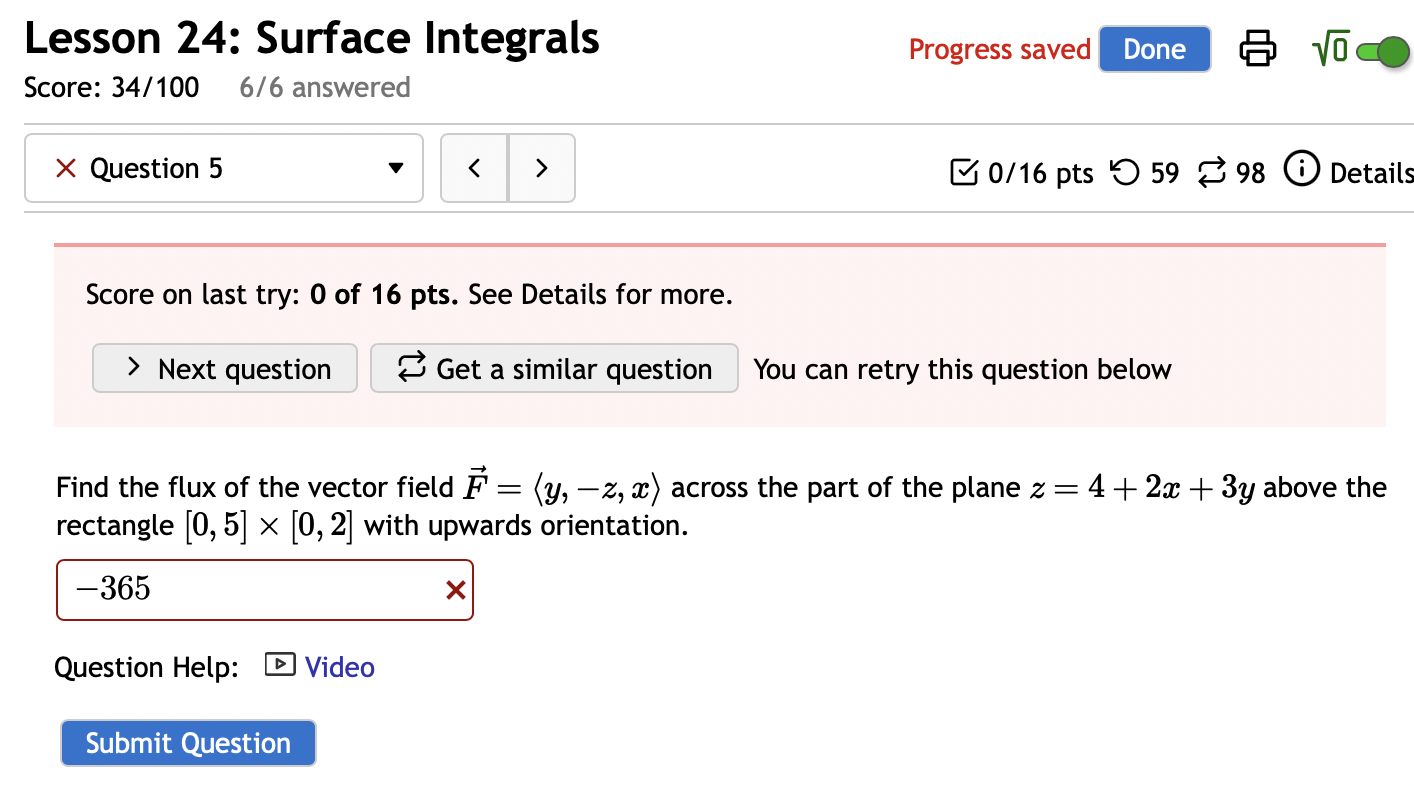Click the video player icon beside Question Help
The width and height of the screenshot is (1414, 786).
(x=279, y=665)
